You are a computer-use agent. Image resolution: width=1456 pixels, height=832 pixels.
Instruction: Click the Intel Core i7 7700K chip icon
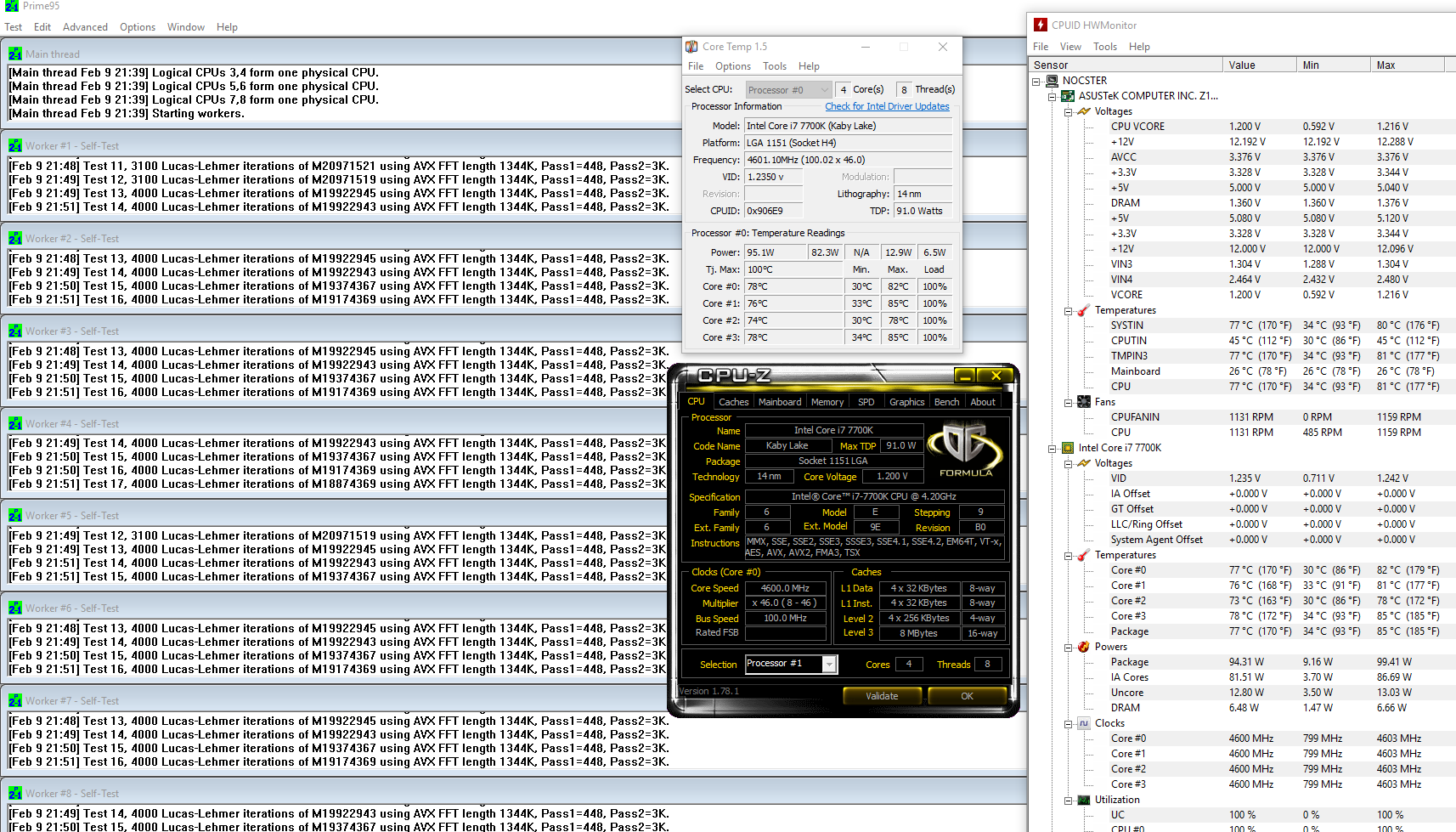tap(1068, 448)
